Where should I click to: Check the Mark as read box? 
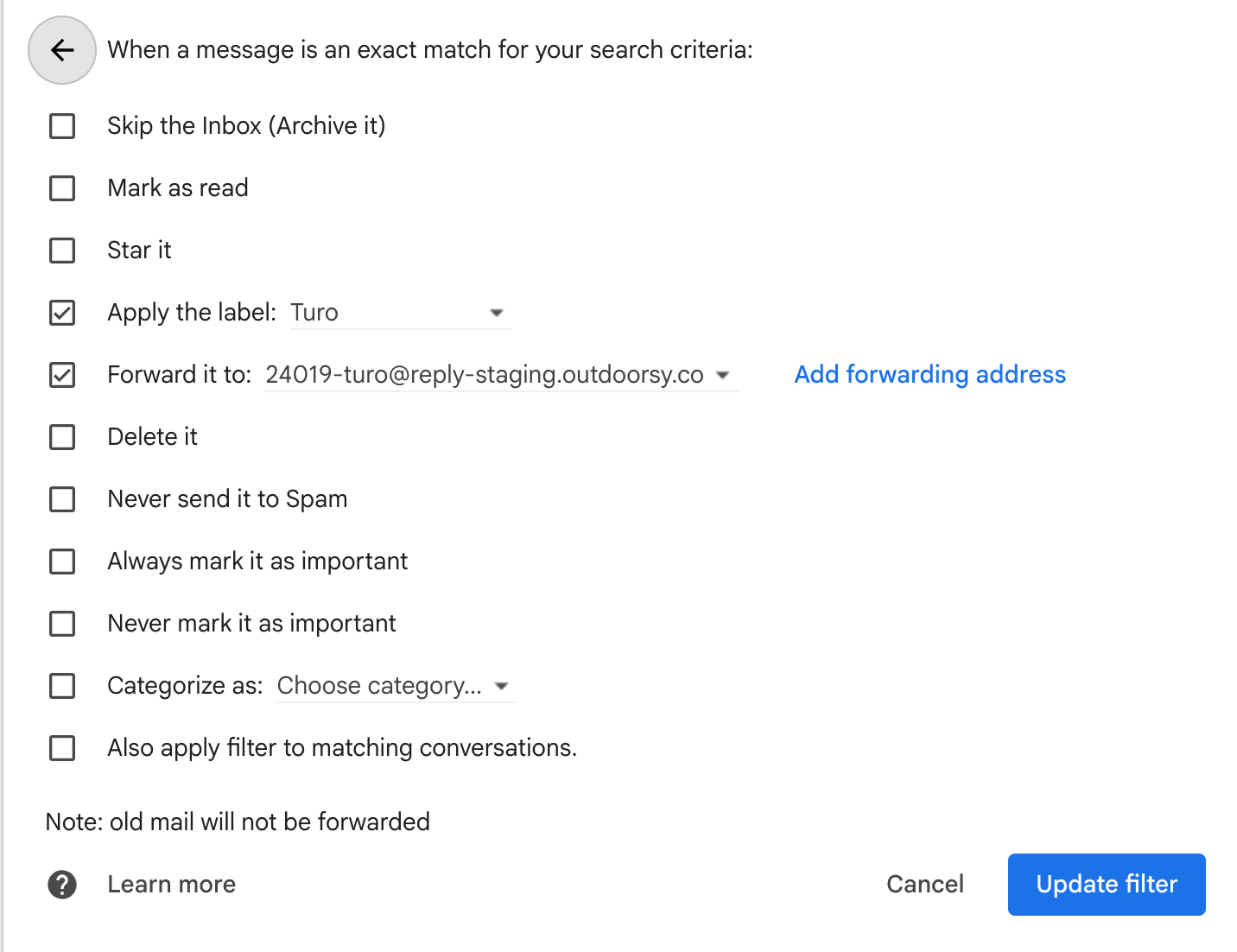coord(62,188)
